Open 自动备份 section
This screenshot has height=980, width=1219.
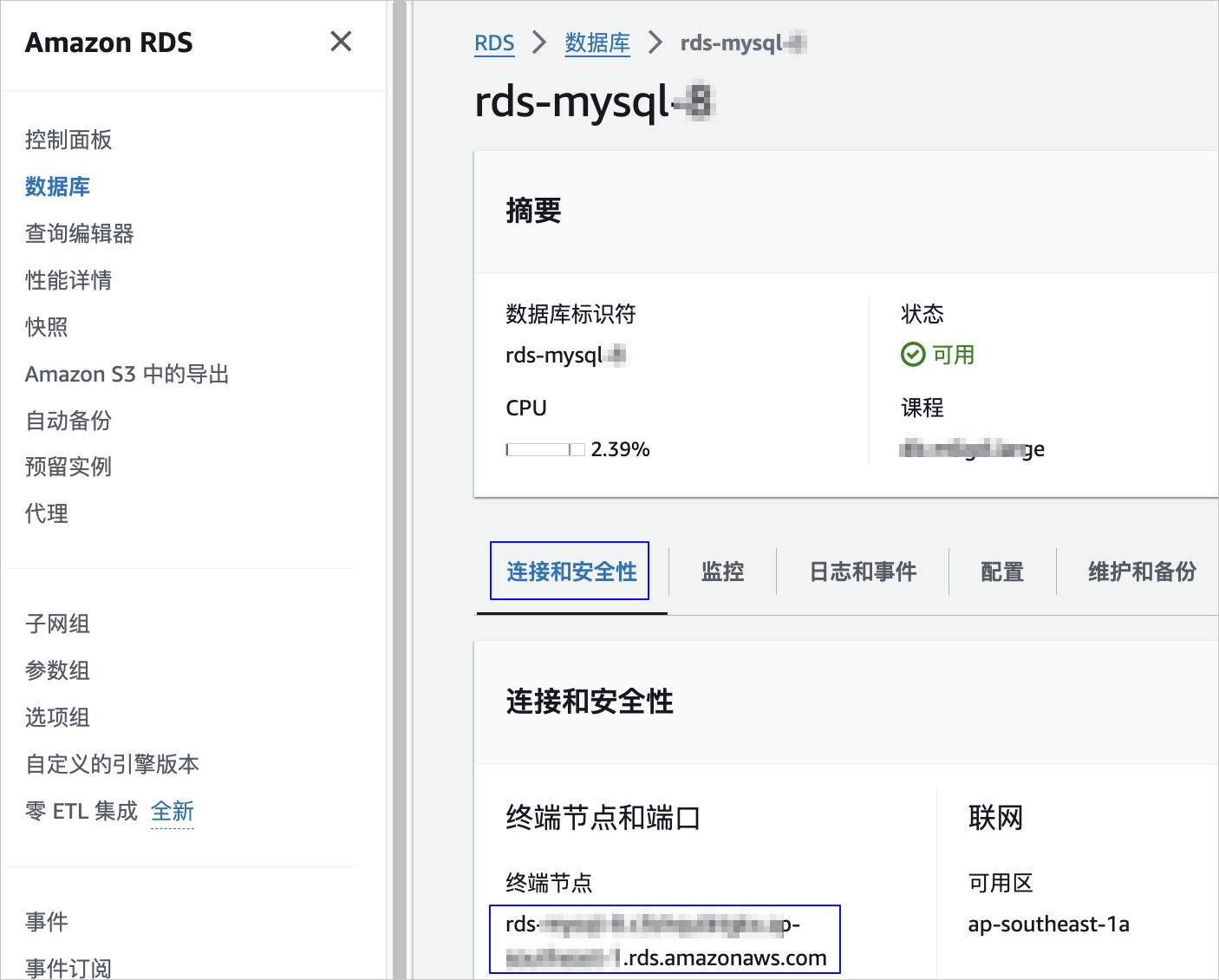[x=68, y=421]
